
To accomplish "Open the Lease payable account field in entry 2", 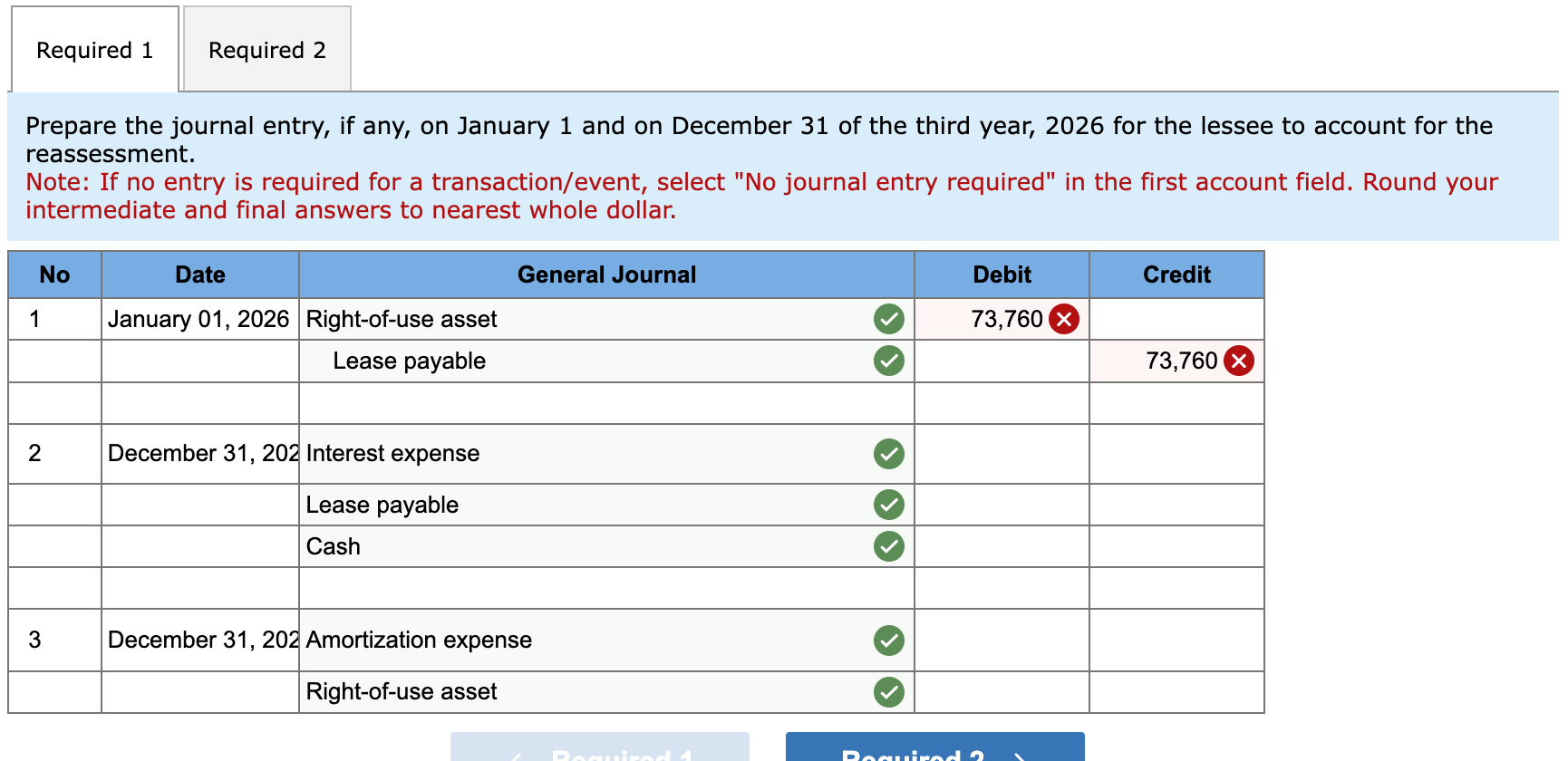I will coord(606,505).
